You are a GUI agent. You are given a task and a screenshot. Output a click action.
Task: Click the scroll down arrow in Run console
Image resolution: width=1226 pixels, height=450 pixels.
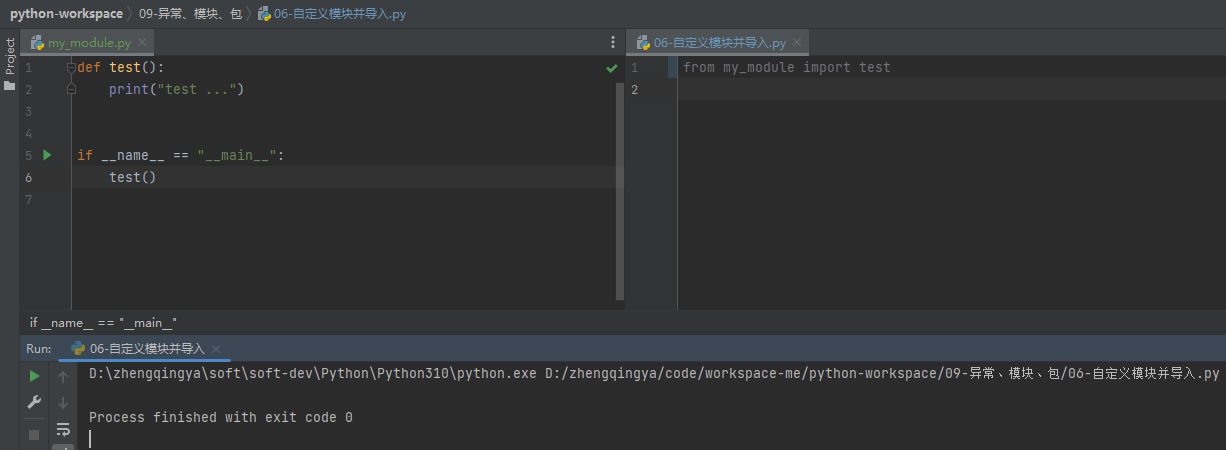coord(63,402)
